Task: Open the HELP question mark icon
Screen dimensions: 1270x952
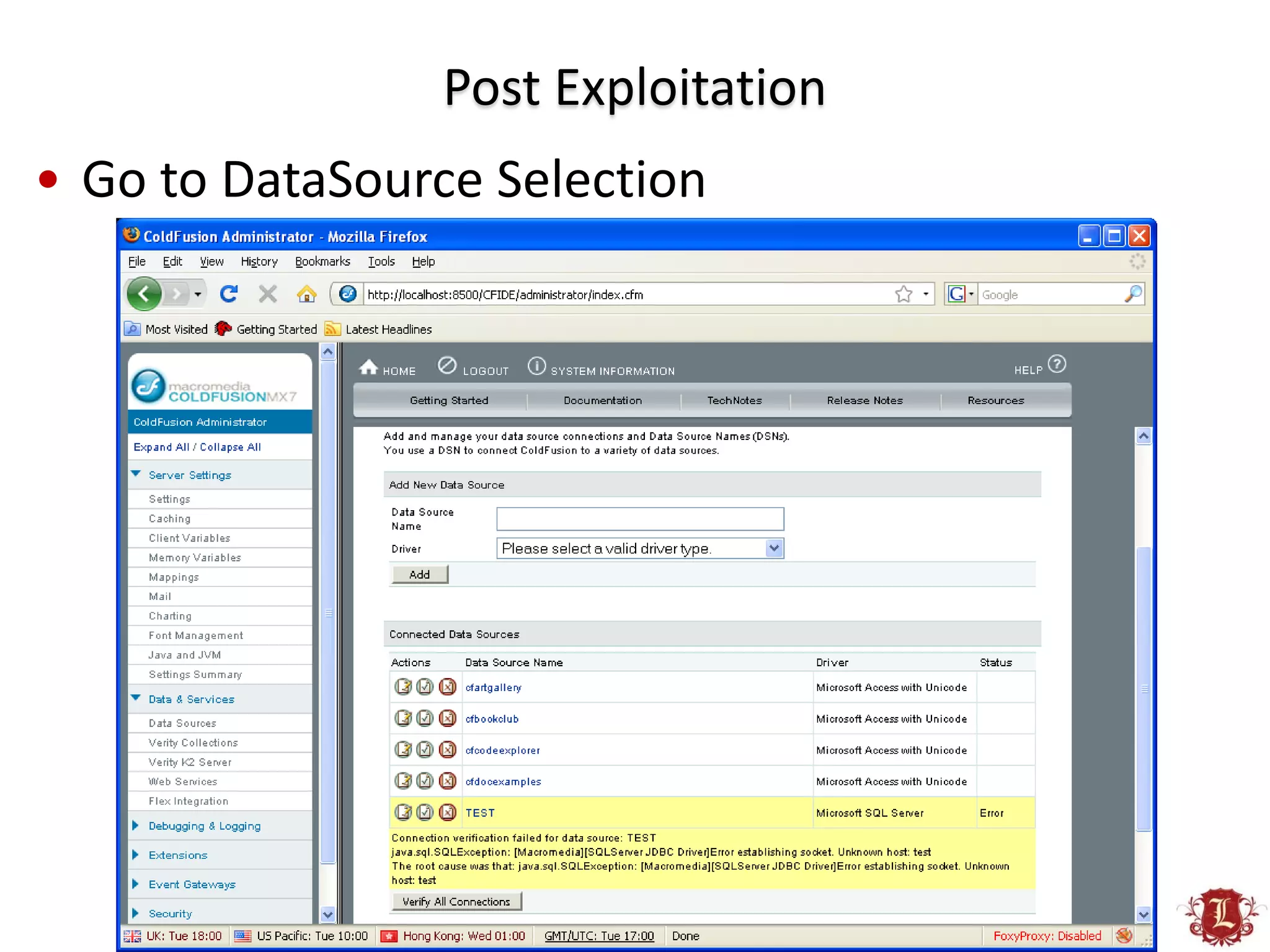Action: pyautogui.click(x=1057, y=364)
